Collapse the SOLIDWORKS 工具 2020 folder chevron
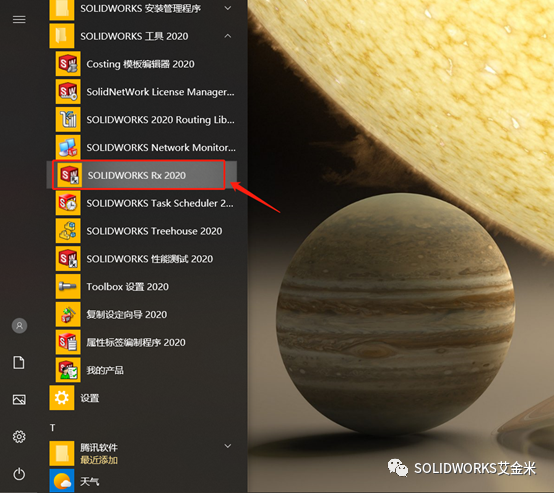The height and width of the screenshot is (493, 554). (228, 36)
